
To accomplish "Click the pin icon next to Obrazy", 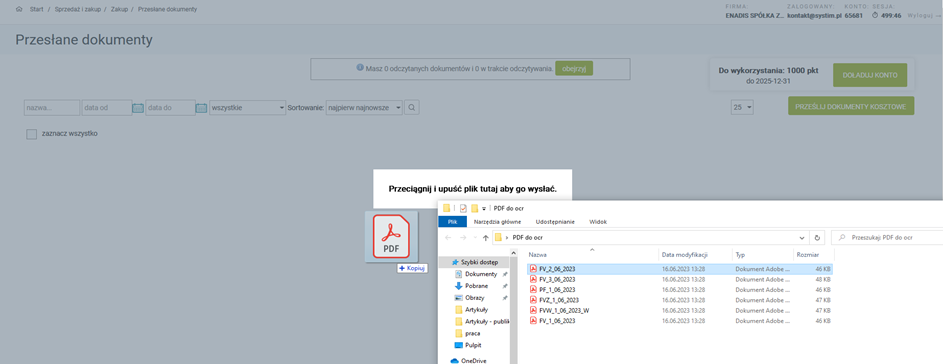I will point(505,298).
